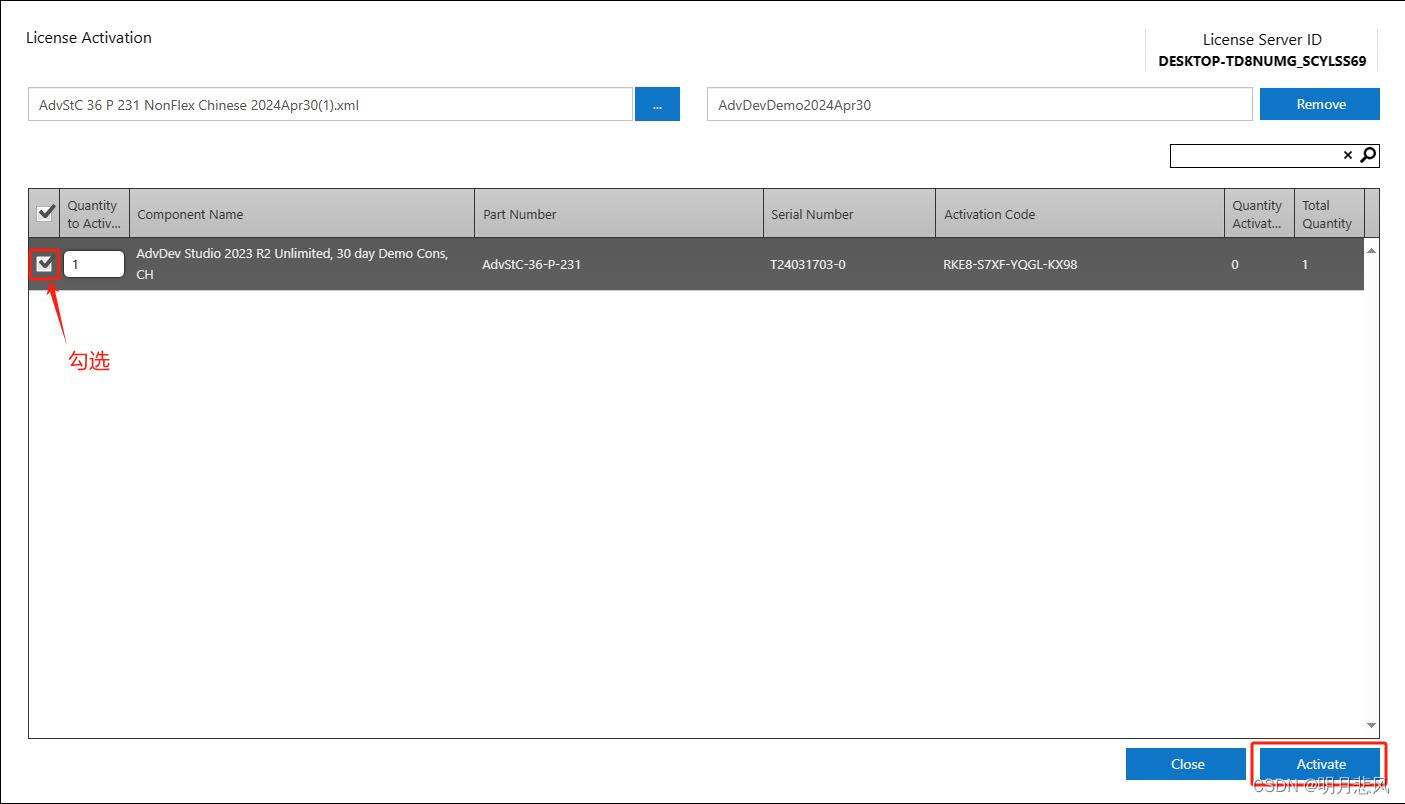
Task: Click the Total Quantity value 1 cell
Action: pos(1305,265)
